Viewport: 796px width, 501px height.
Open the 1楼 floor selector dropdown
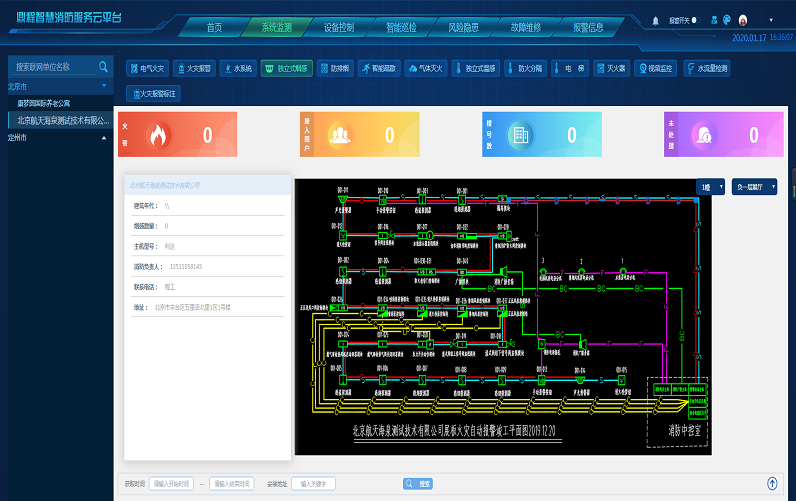click(710, 187)
